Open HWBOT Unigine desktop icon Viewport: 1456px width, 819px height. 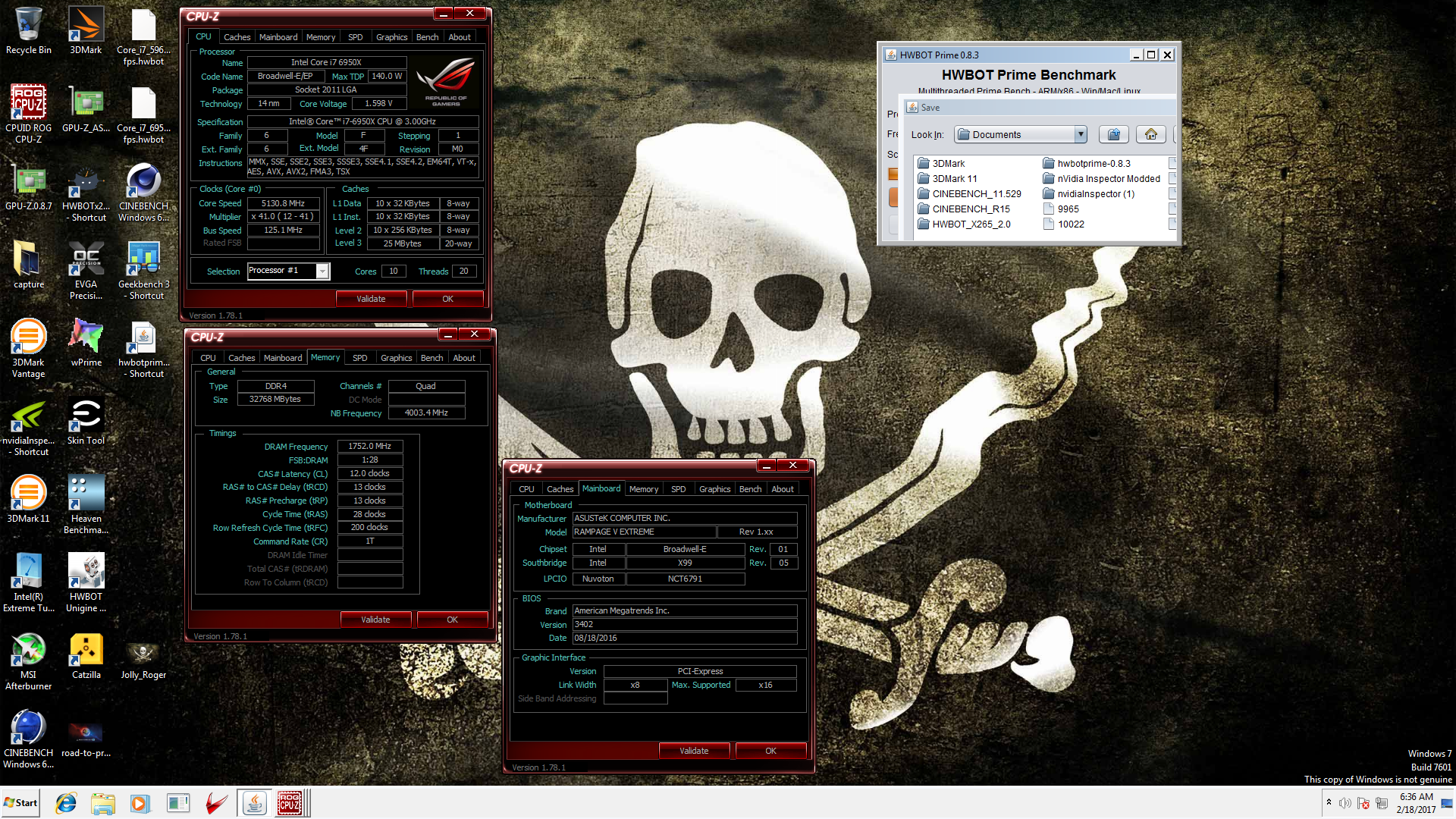(86, 583)
